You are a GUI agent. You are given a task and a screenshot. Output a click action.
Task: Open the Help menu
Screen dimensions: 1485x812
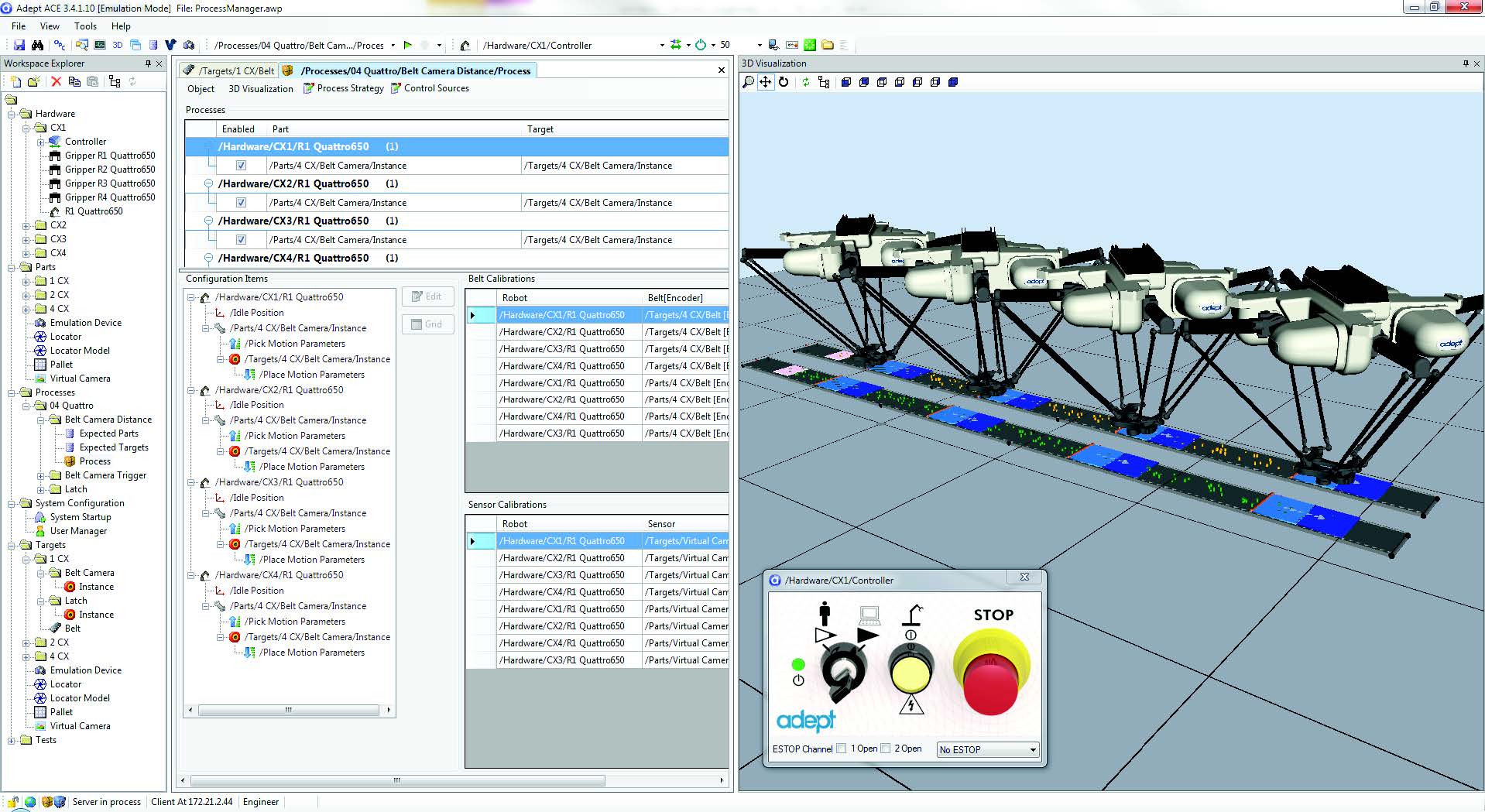pyautogui.click(x=121, y=26)
